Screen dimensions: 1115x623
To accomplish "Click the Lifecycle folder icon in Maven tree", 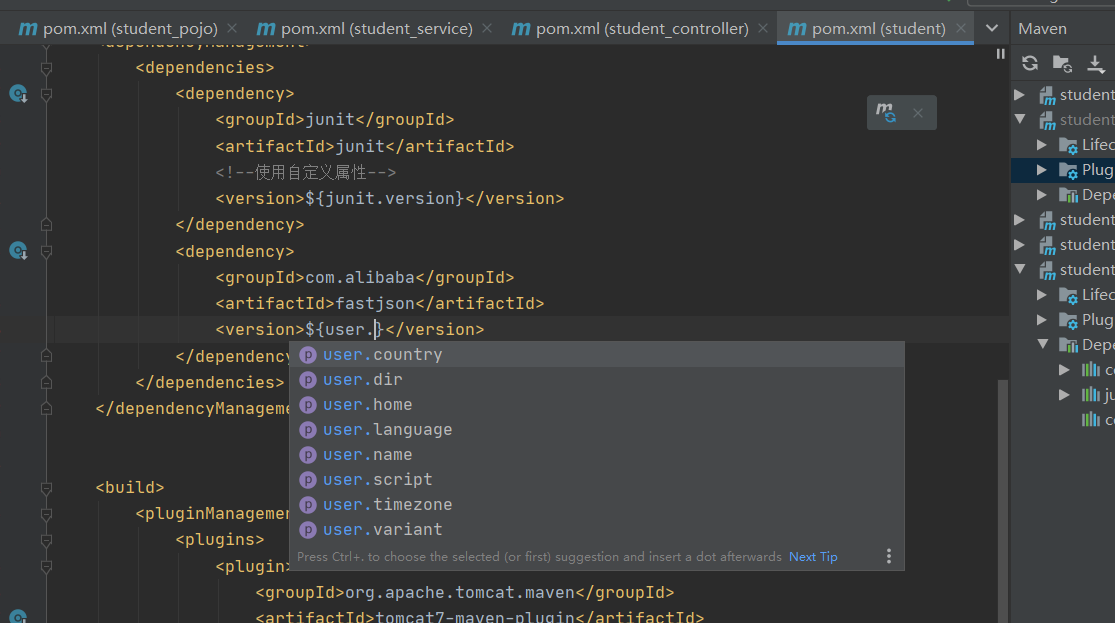I will tap(1068, 145).
